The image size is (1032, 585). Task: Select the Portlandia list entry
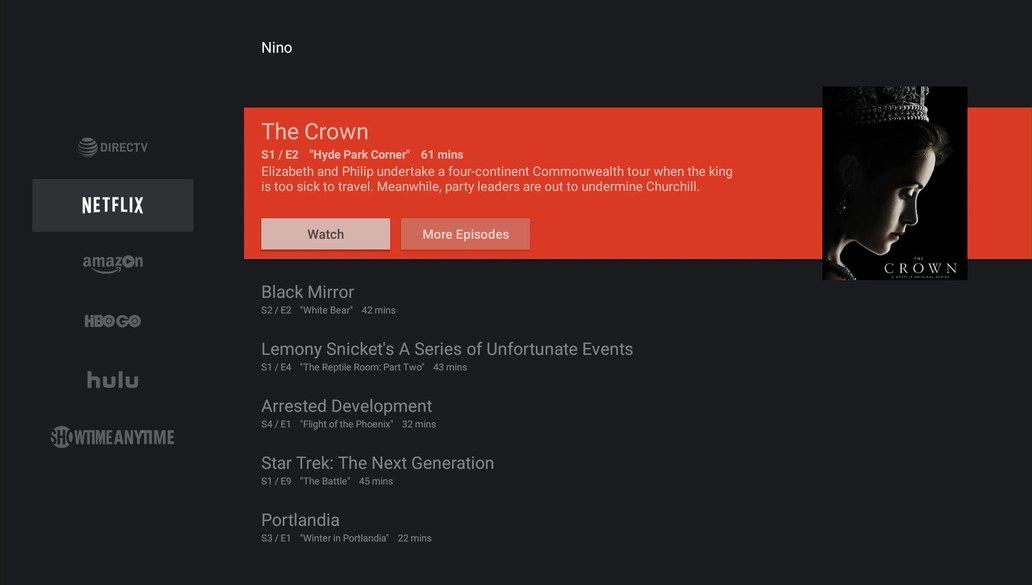tap(300, 520)
